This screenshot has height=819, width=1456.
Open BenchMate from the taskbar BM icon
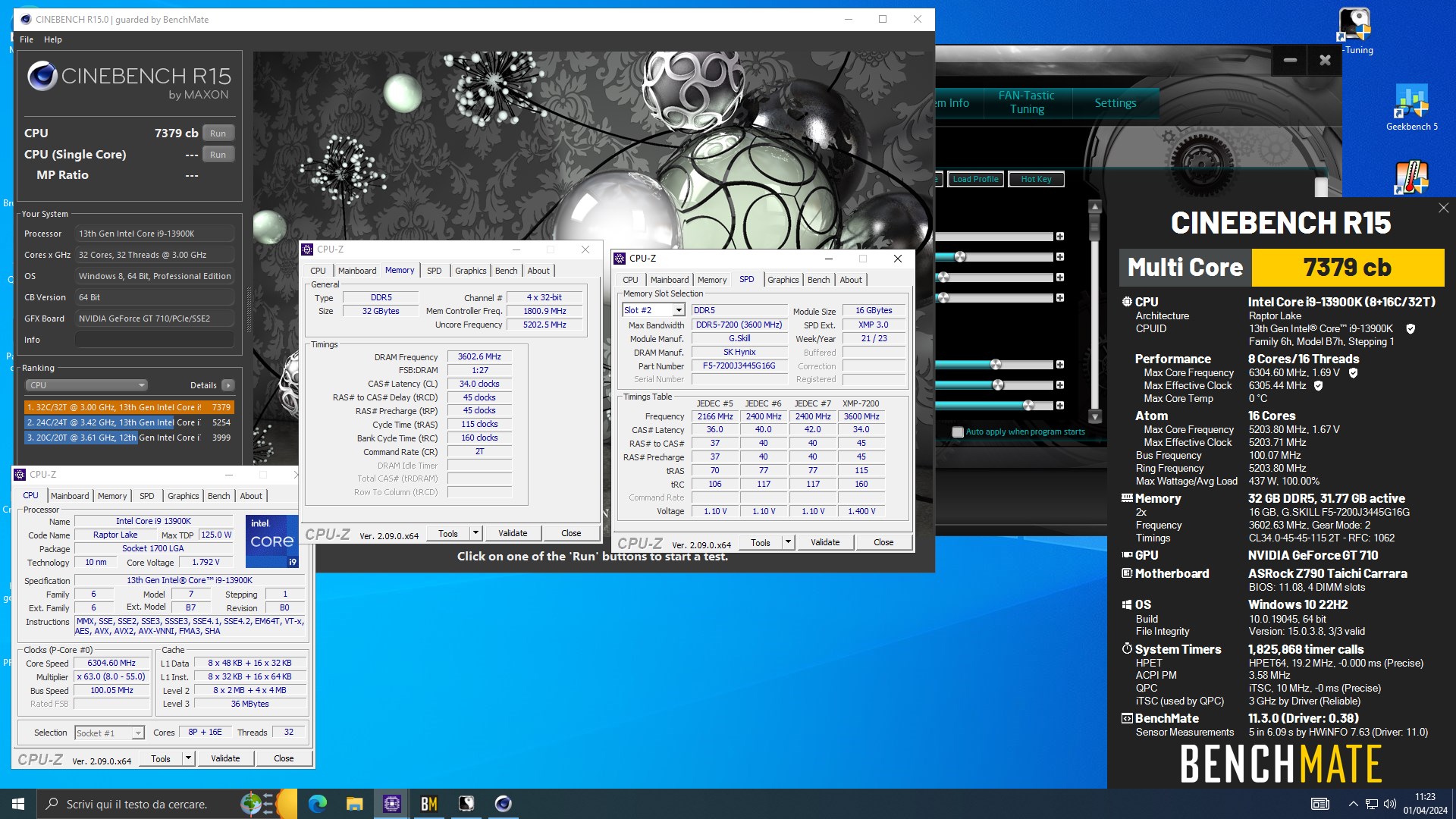click(429, 804)
